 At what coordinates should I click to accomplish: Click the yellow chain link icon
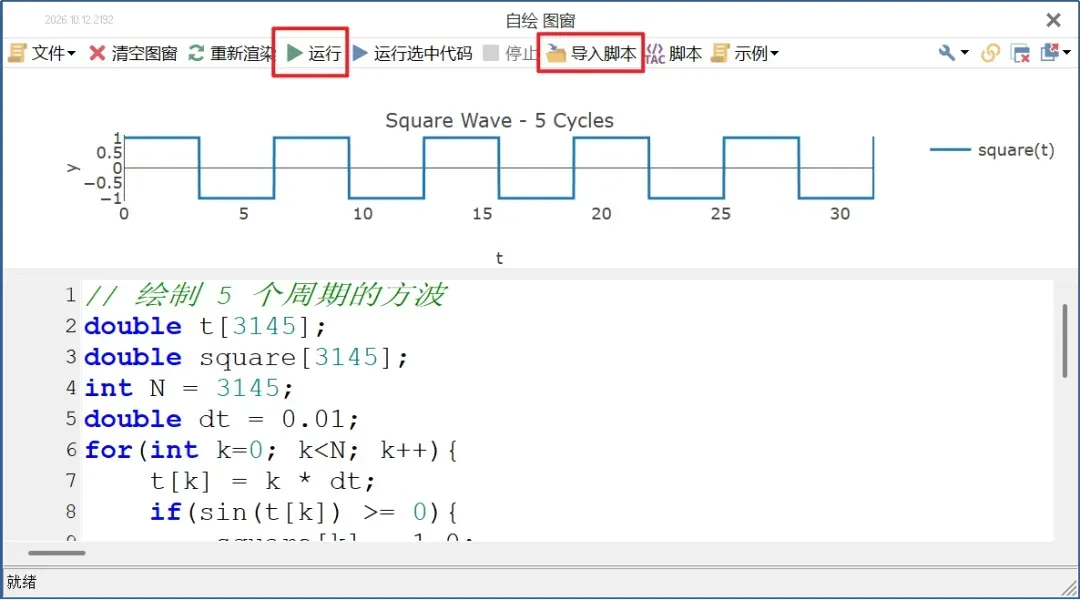point(990,53)
